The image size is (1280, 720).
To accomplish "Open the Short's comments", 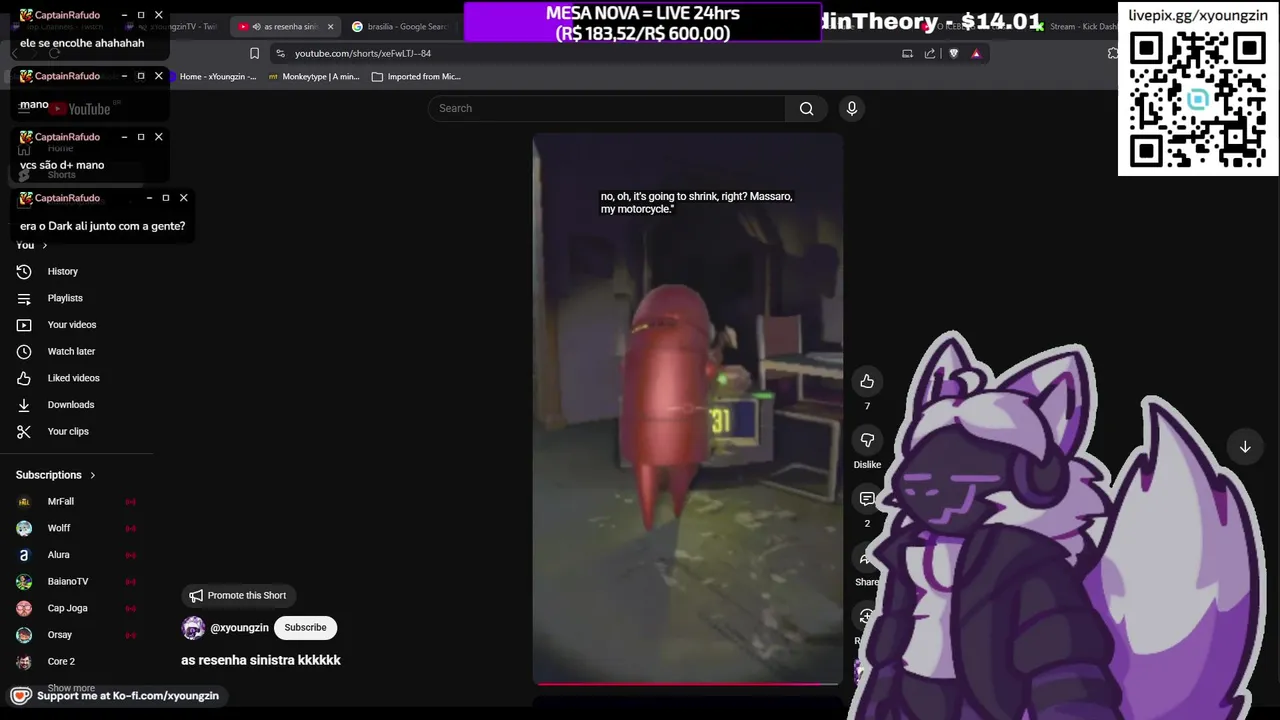I will (867, 498).
